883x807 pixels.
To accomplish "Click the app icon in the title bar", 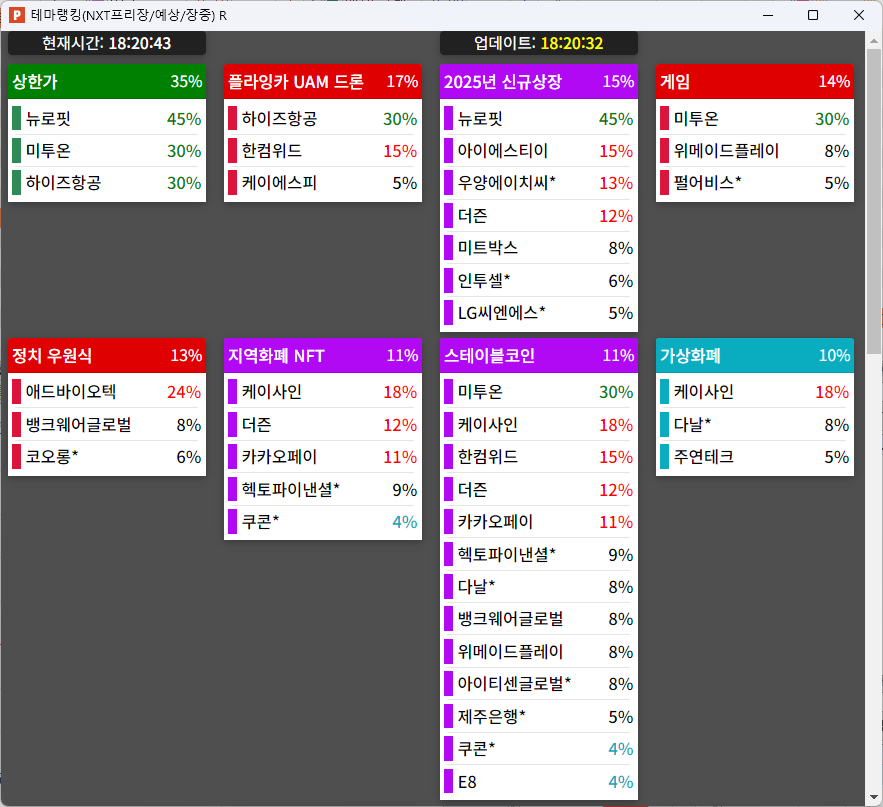I will click(16, 15).
